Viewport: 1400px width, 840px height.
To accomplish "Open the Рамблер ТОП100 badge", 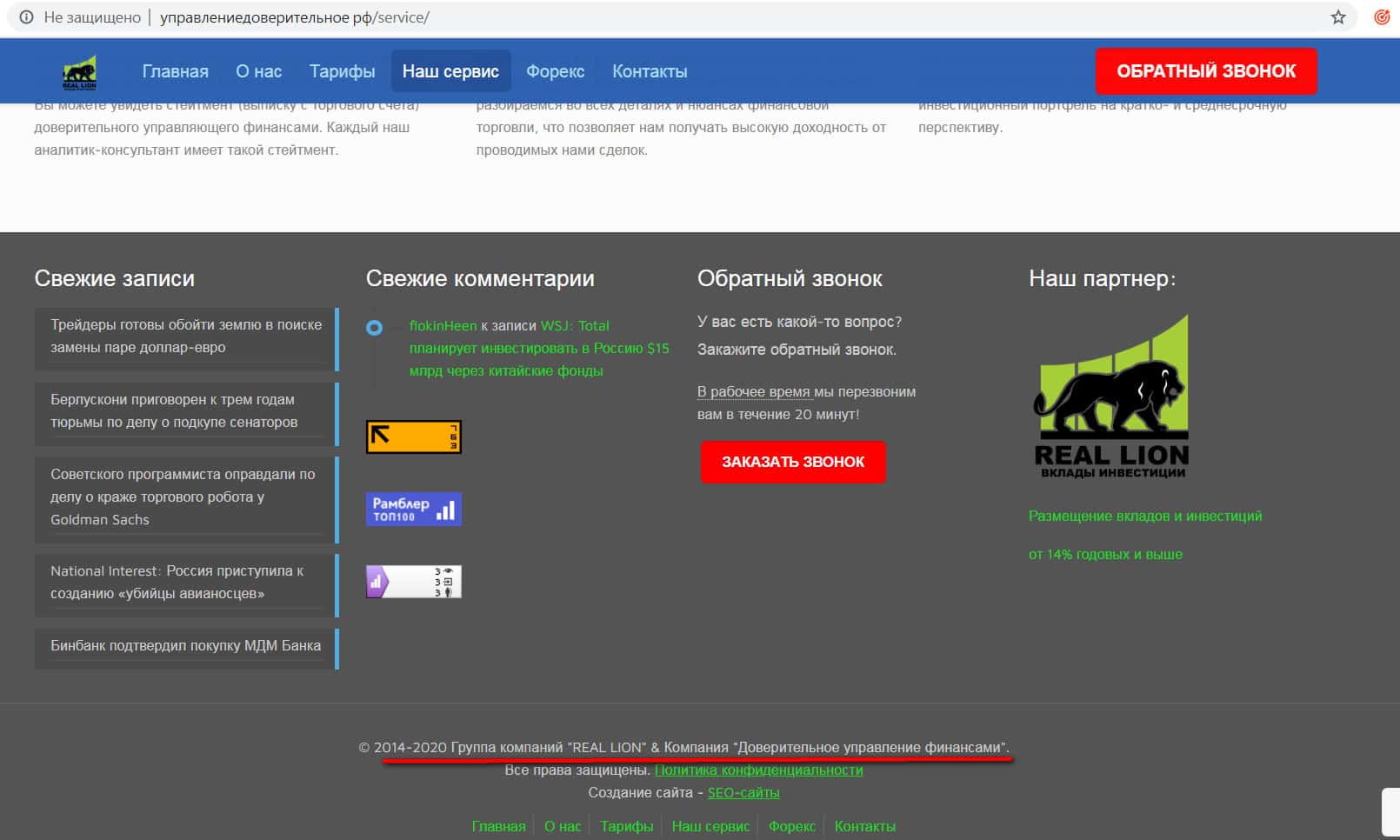I will pos(413,509).
